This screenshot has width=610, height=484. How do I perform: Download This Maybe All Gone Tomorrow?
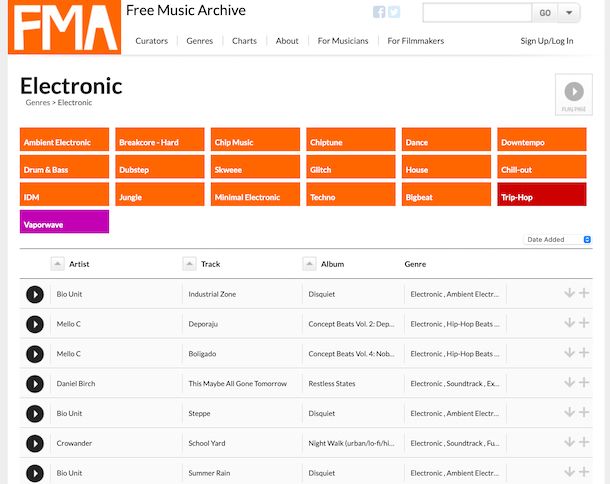pos(569,382)
